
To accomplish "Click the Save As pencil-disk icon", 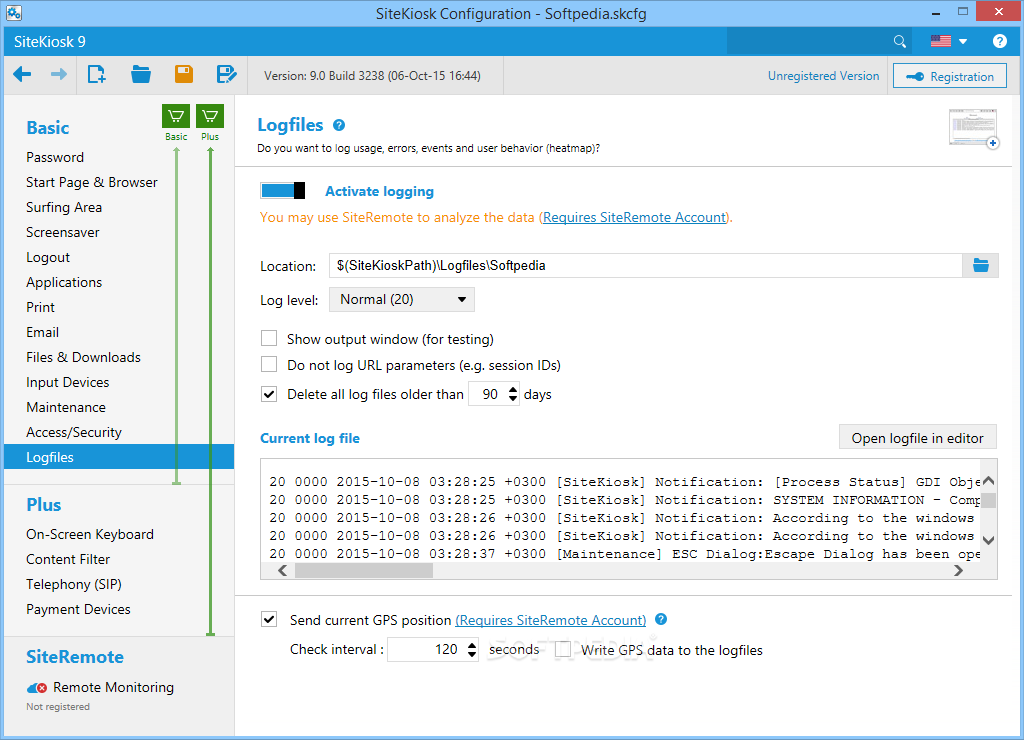I will [227, 74].
